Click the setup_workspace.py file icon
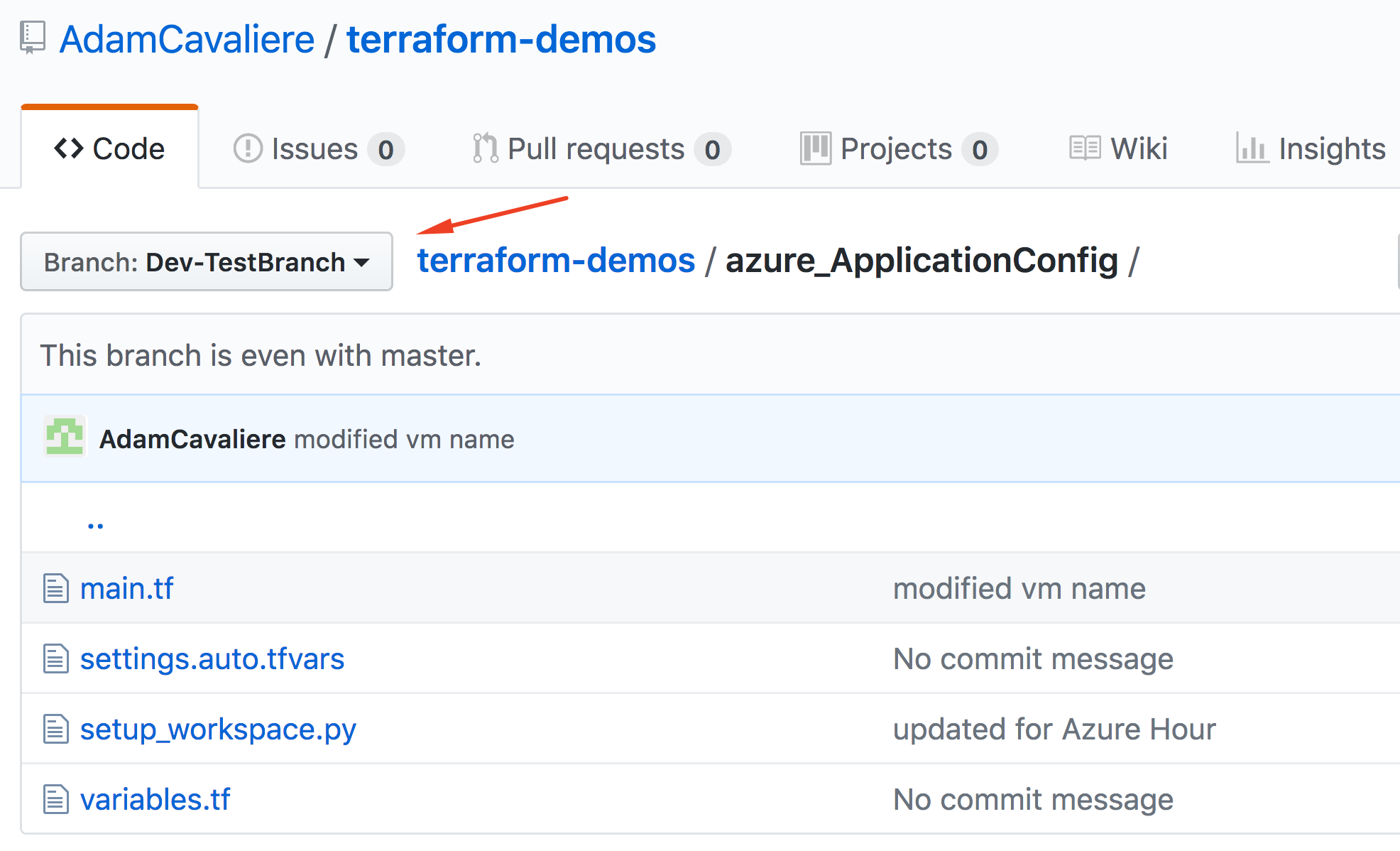 [x=56, y=729]
